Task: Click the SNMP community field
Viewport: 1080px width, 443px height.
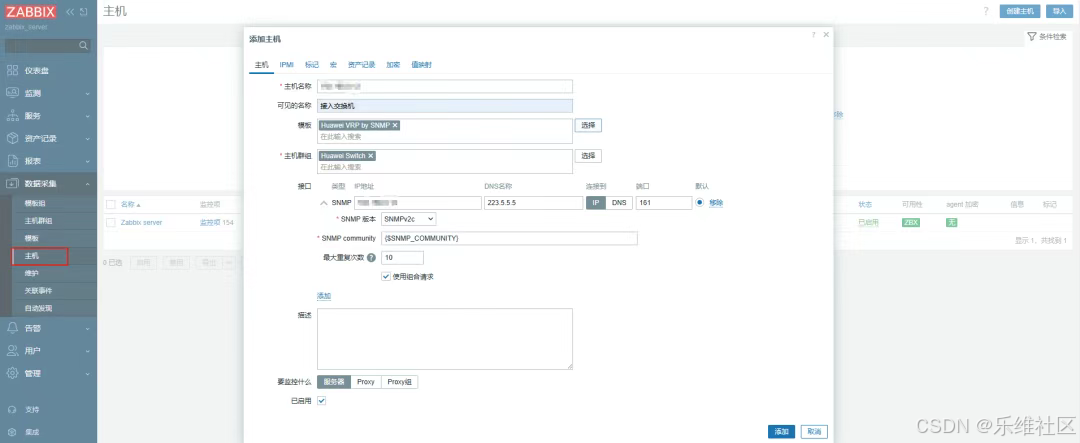Action: point(509,238)
